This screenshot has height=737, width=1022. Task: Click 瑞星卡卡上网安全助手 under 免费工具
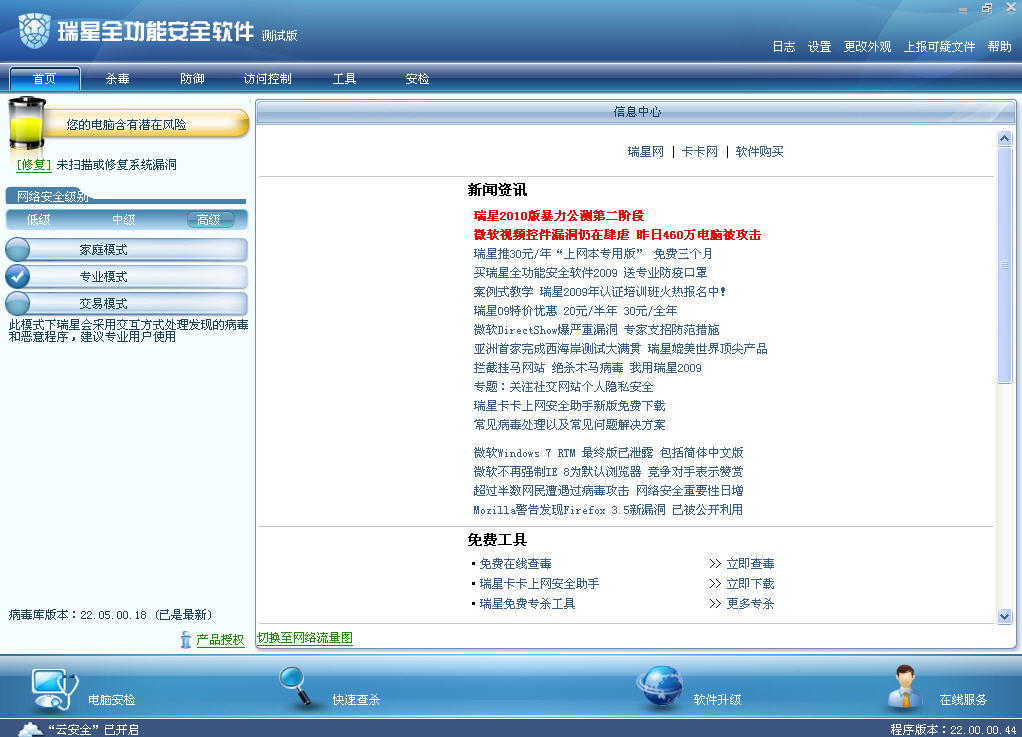(539, 583)
